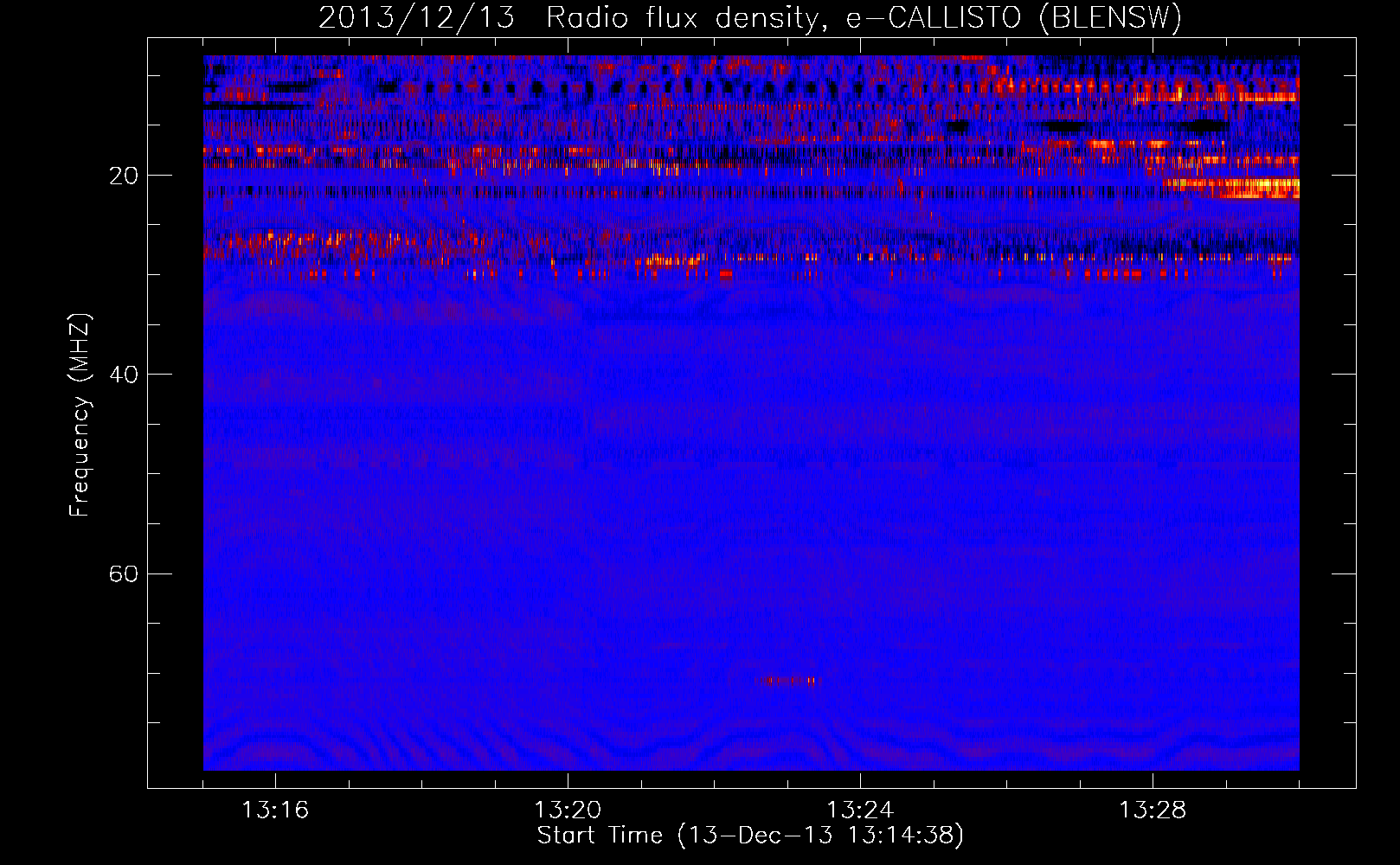Image resolution: width=1400 pixels, height=865 pixels.
Task: Click the plot title 'Radio flux density, e-CALLISTO (BLENSW)'
Action: coord(864,18)
